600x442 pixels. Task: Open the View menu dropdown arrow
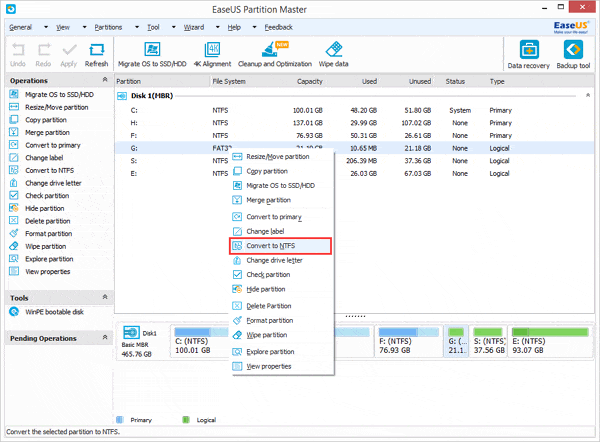pos(85,27)
